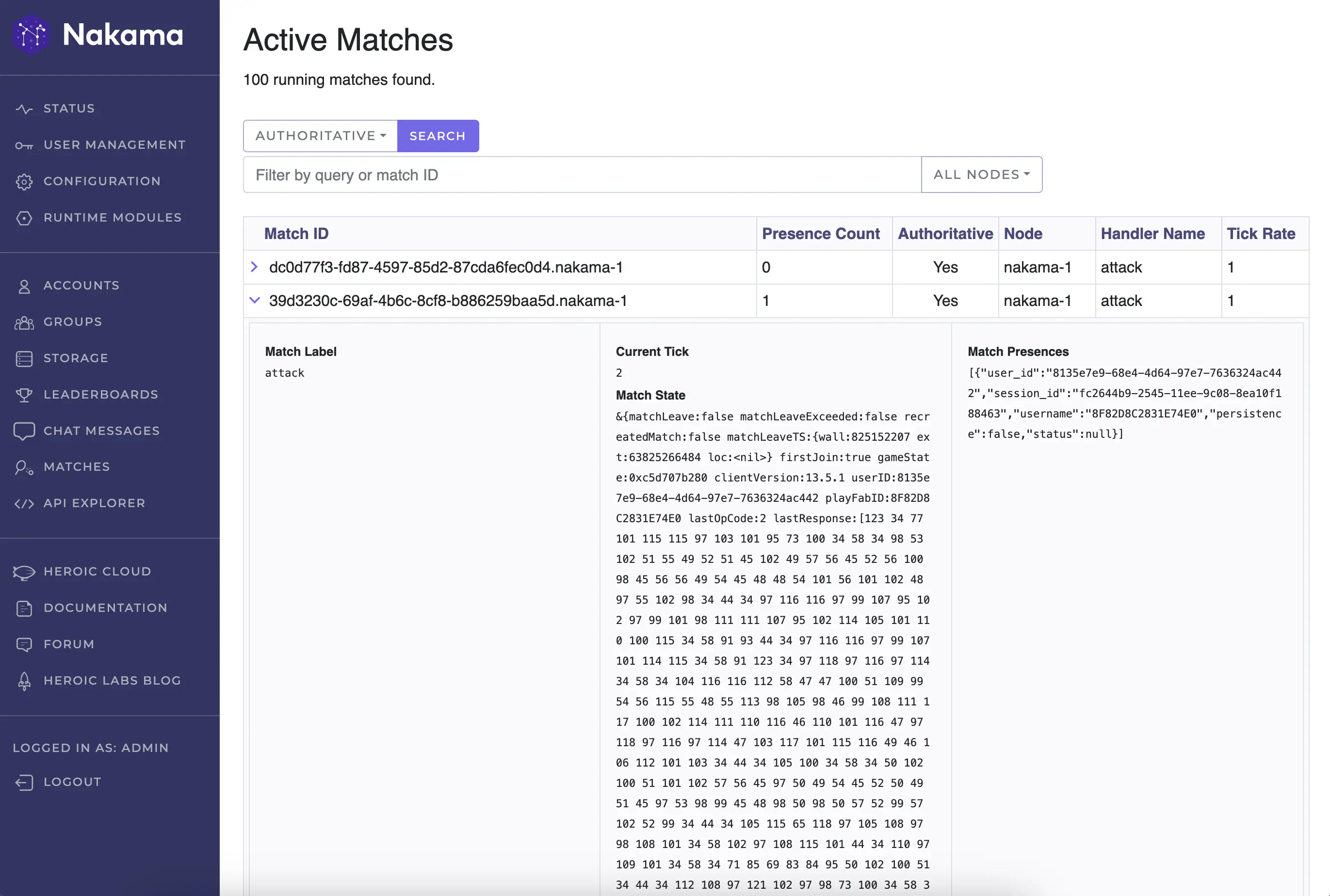Follow the Heroic Cloud link

tap(97, 572)
